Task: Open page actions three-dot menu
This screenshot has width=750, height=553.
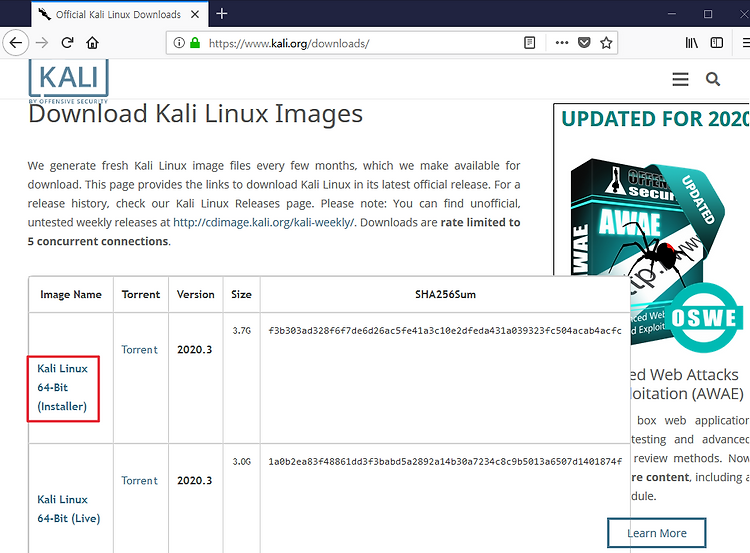Action: 562,43
